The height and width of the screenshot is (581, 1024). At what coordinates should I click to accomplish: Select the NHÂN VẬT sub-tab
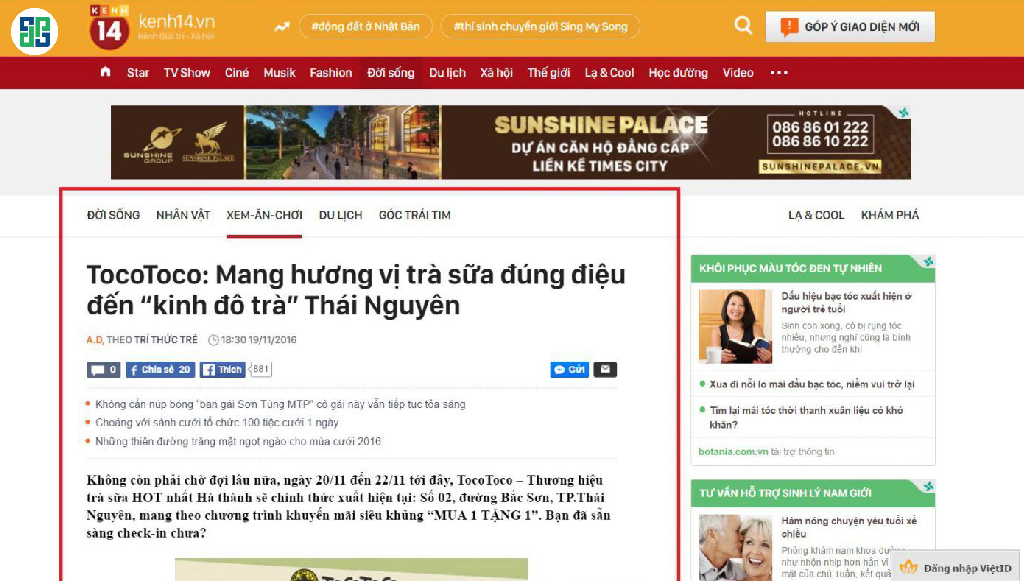183,215
